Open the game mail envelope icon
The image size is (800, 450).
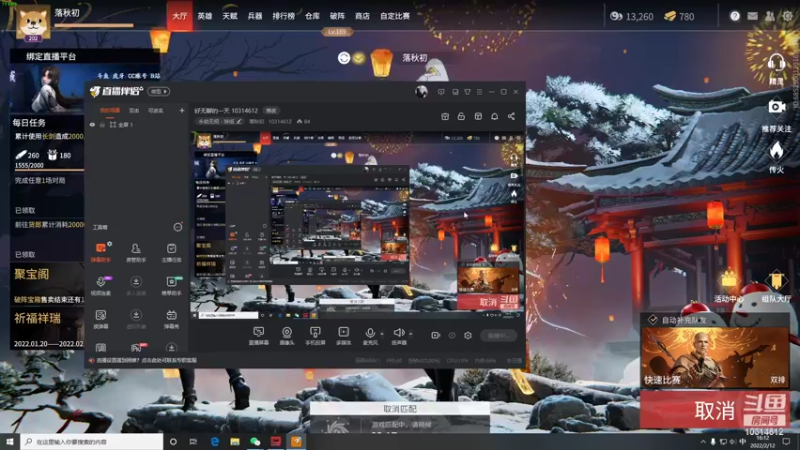[x=752, y=16]
